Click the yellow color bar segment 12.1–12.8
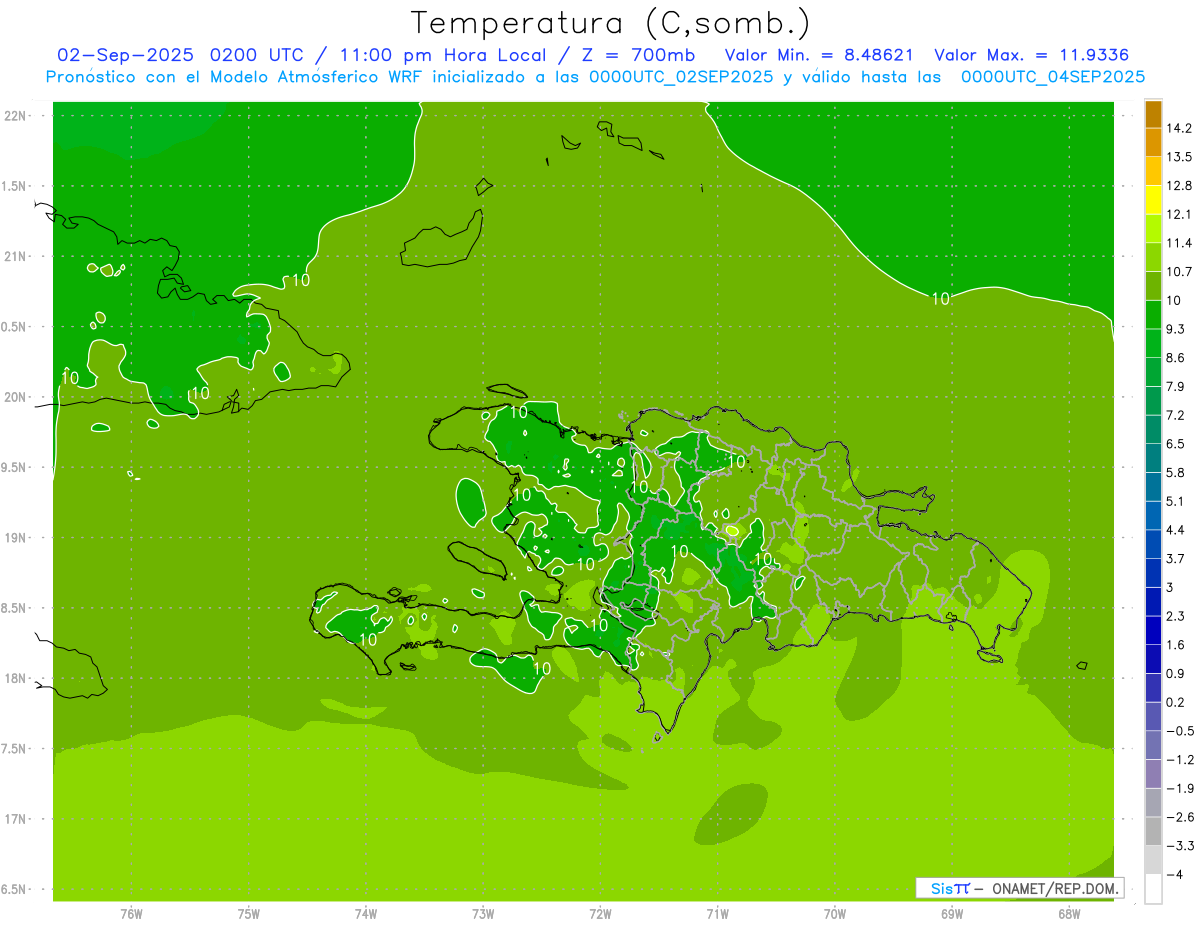The width and height of the screenshot is (1200, 927). [1153, 200]
